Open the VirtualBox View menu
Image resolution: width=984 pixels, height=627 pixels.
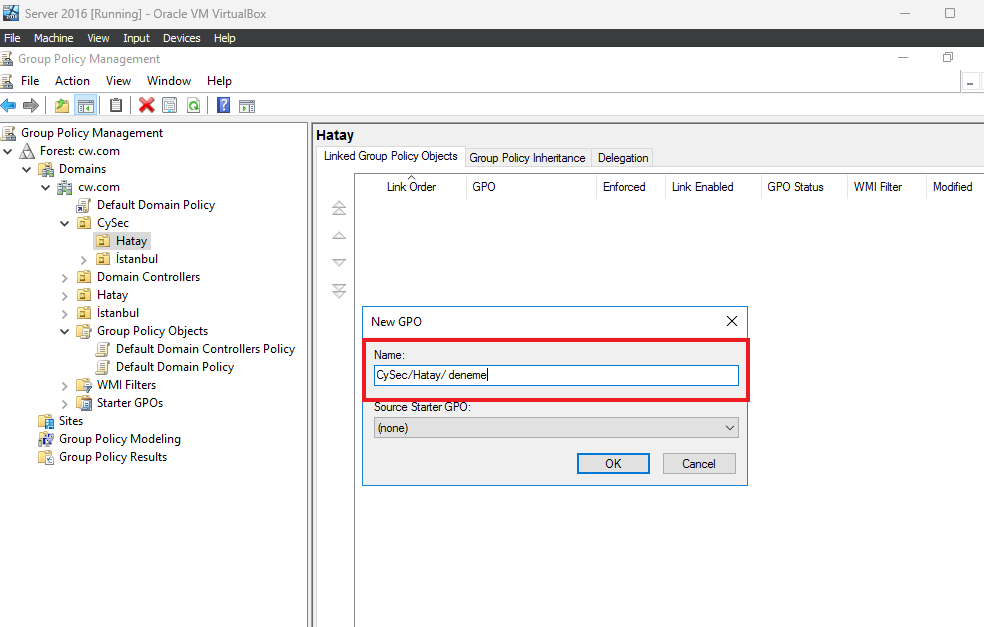click(x=98, y=38)
